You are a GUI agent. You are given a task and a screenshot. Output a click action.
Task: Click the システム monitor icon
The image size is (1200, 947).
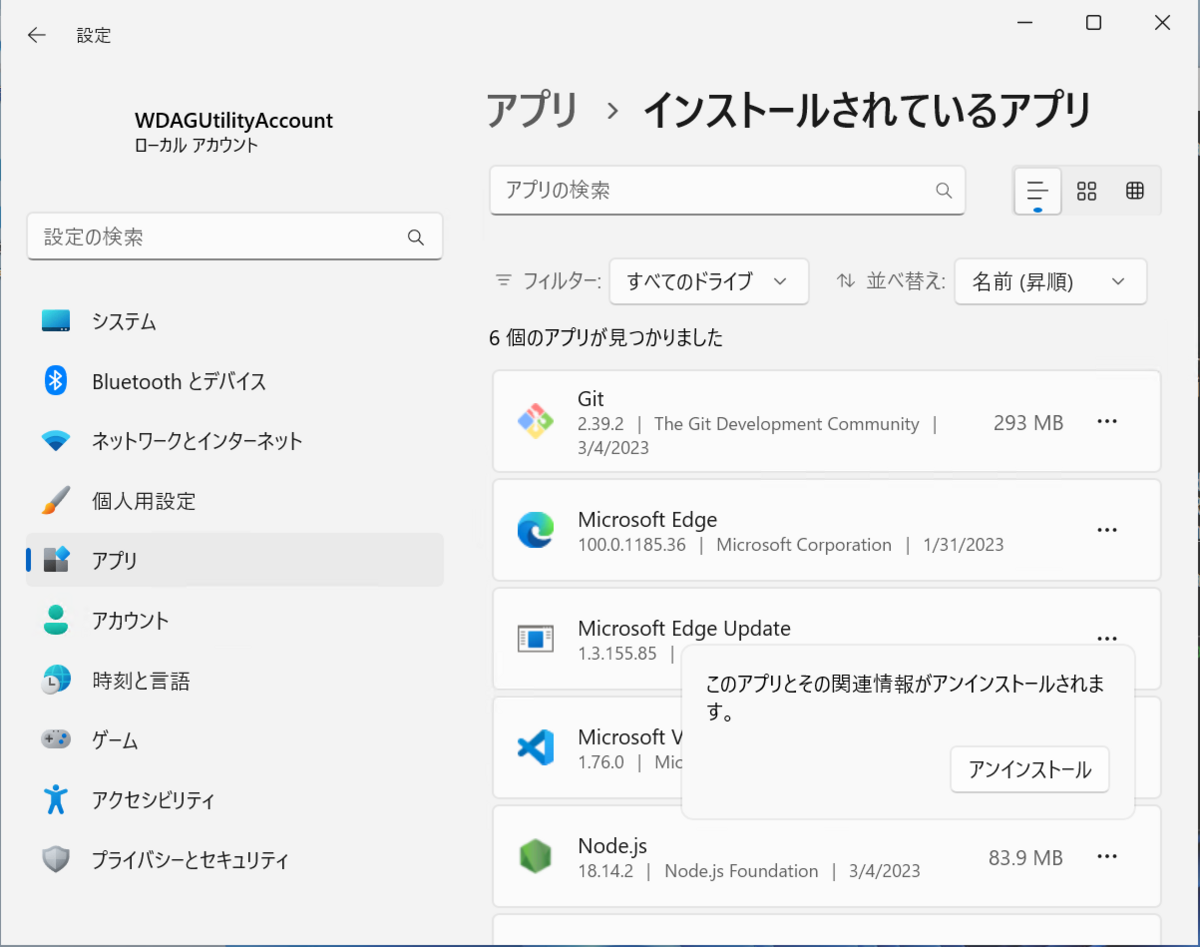[x=56, y=321]
